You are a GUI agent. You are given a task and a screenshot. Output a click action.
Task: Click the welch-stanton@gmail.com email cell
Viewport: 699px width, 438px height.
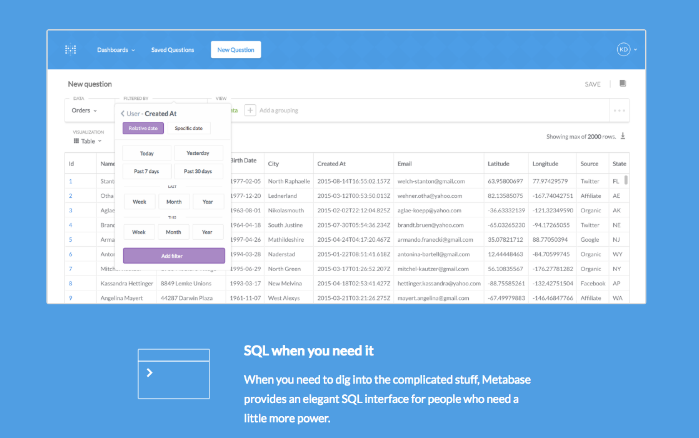click(431, 181)
